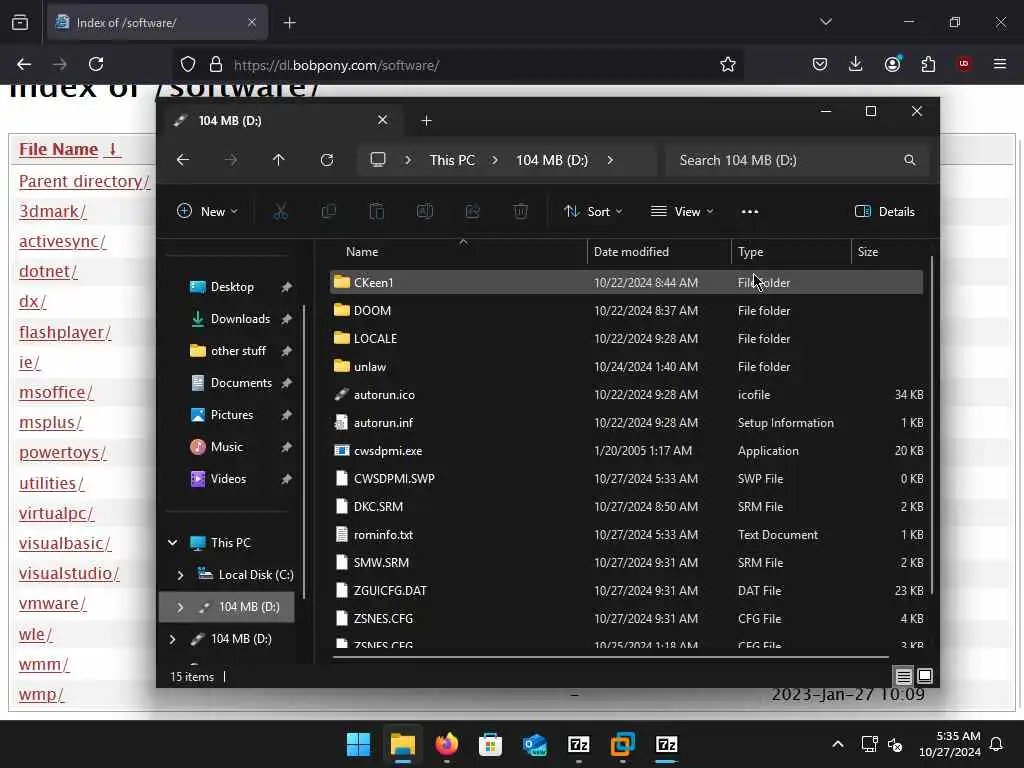Viewport: 1024px width, 768px height.
Task: Click the search magnifier in Explorer
Action: click(910, 160)
